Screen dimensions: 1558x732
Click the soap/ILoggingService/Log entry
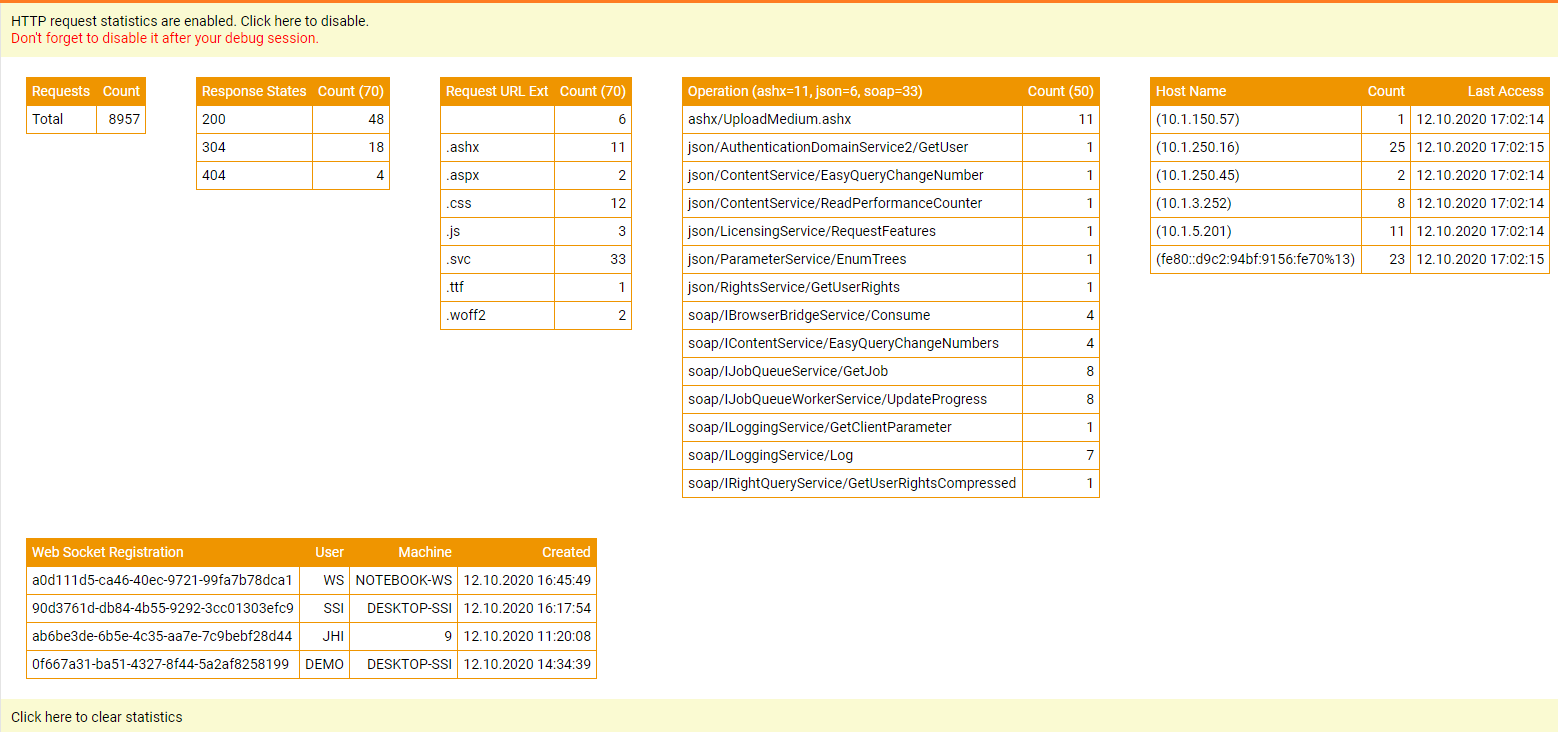click(x=771, y=455)
